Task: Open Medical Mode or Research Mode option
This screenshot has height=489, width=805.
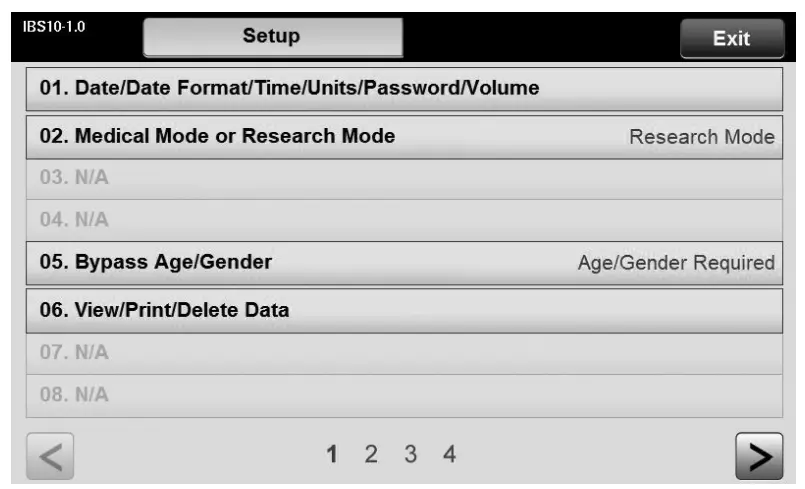Action: [x=217, y=136]
